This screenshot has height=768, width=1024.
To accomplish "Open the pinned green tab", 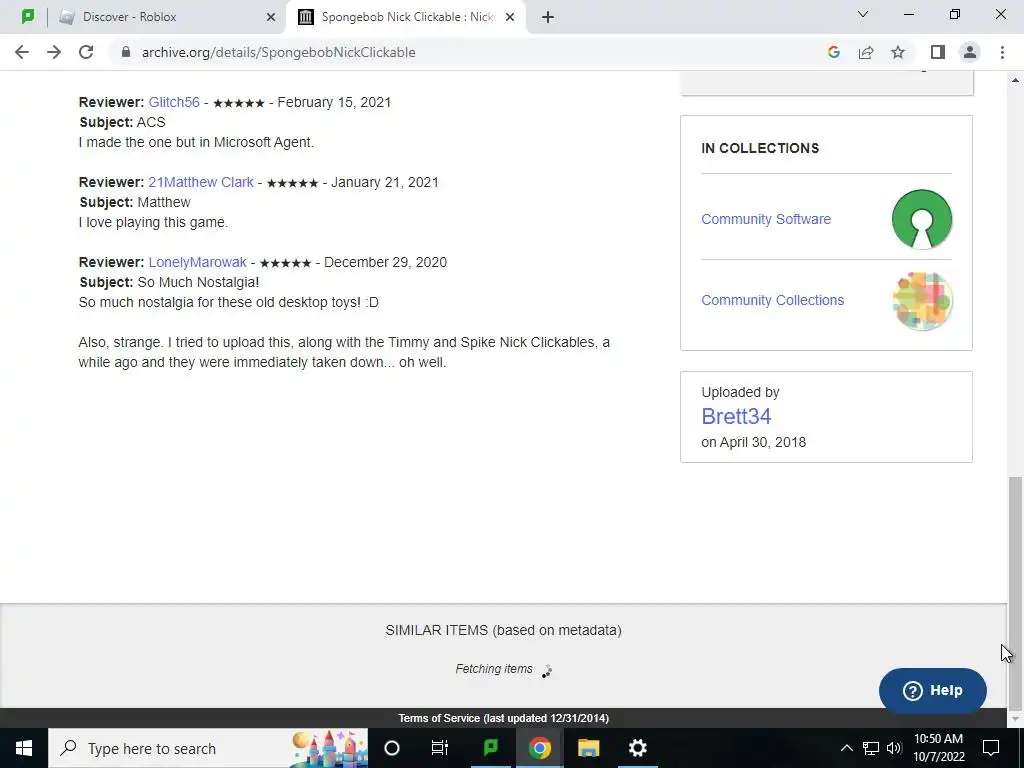I will (x=27, y=17).
